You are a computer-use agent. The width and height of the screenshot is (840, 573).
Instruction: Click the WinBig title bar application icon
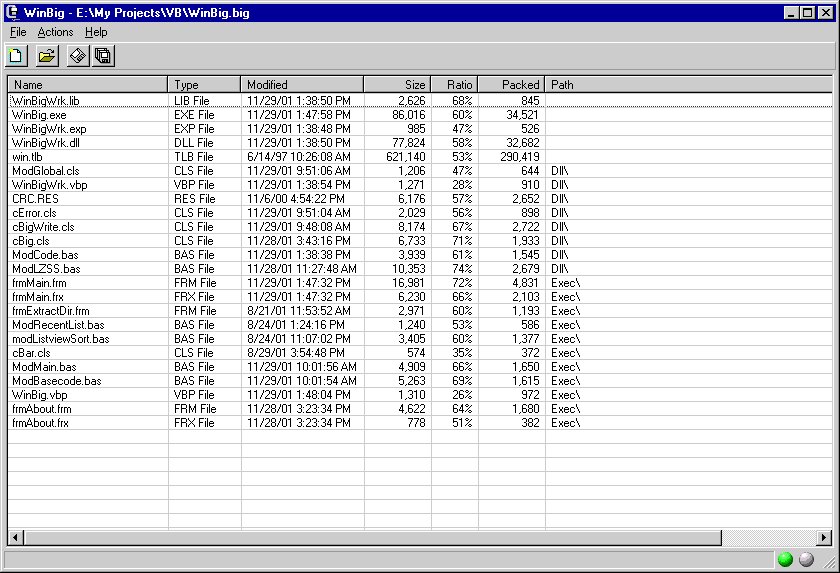[12, 12]
